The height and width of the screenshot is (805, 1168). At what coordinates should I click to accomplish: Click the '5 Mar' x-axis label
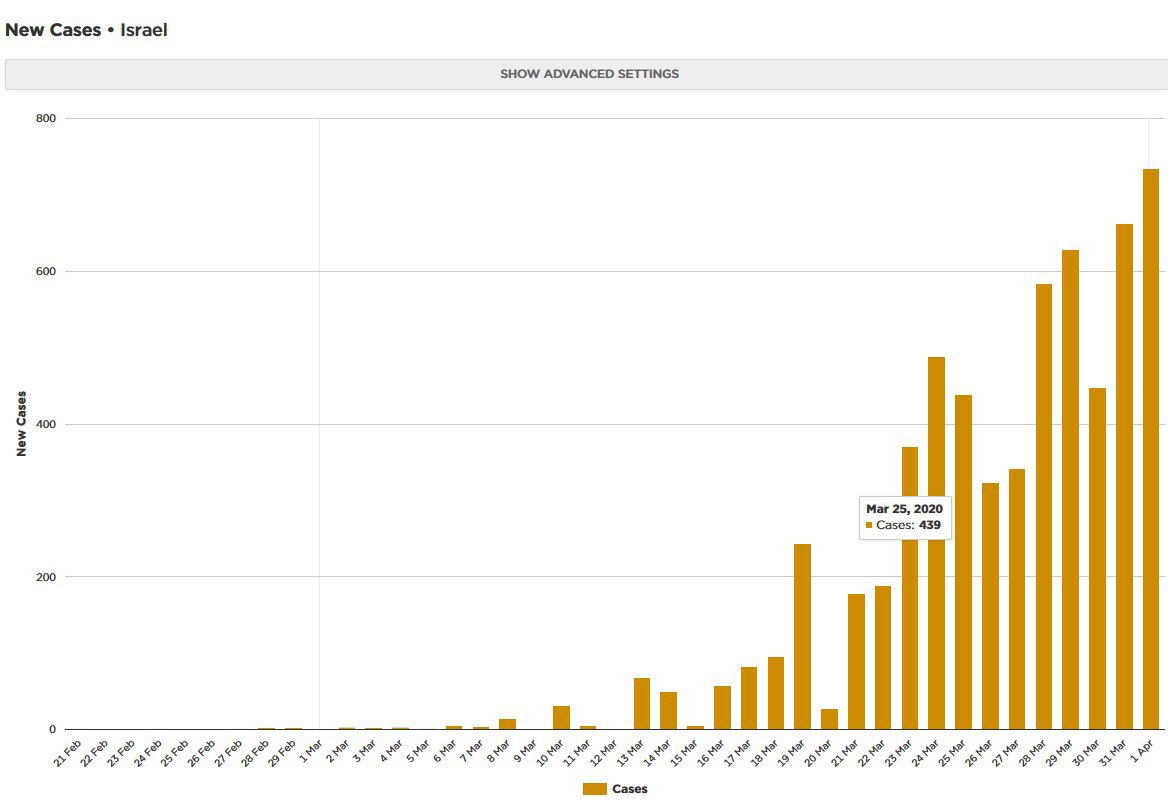click(x=417, y=751)
